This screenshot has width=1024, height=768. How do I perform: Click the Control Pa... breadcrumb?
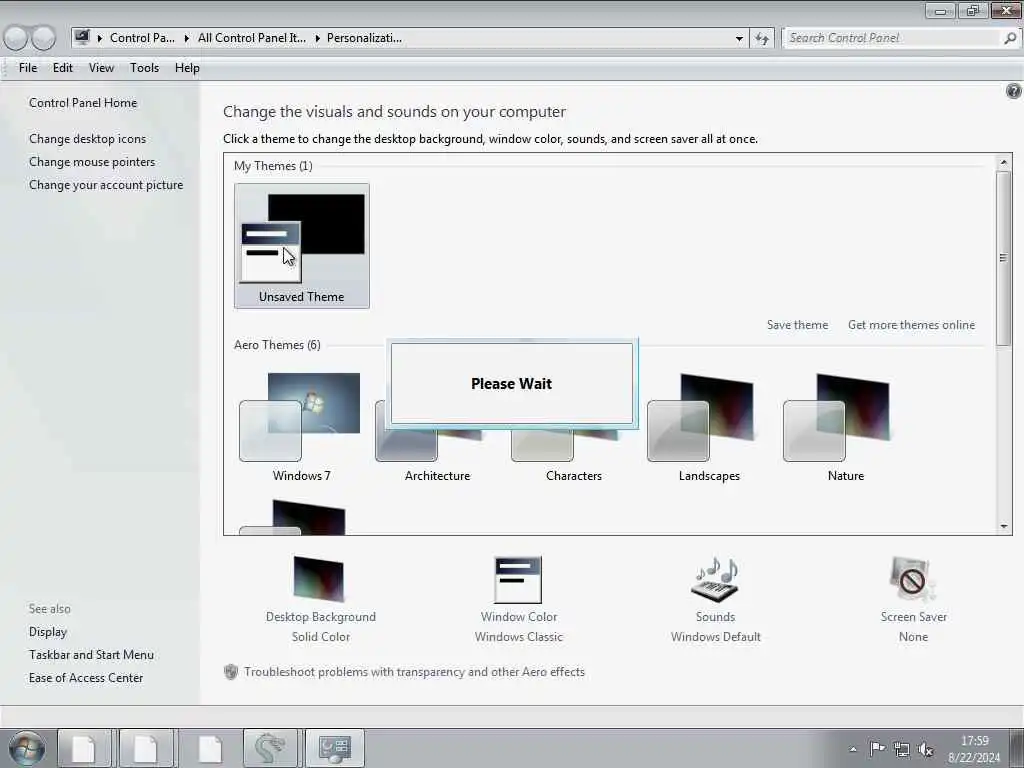(x=142, y=38)
